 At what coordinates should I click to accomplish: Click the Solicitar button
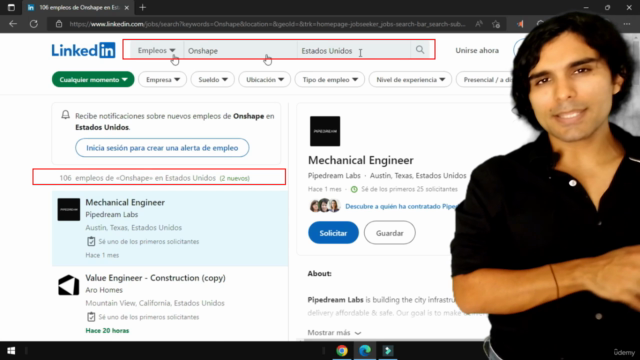tap(333, 233)
